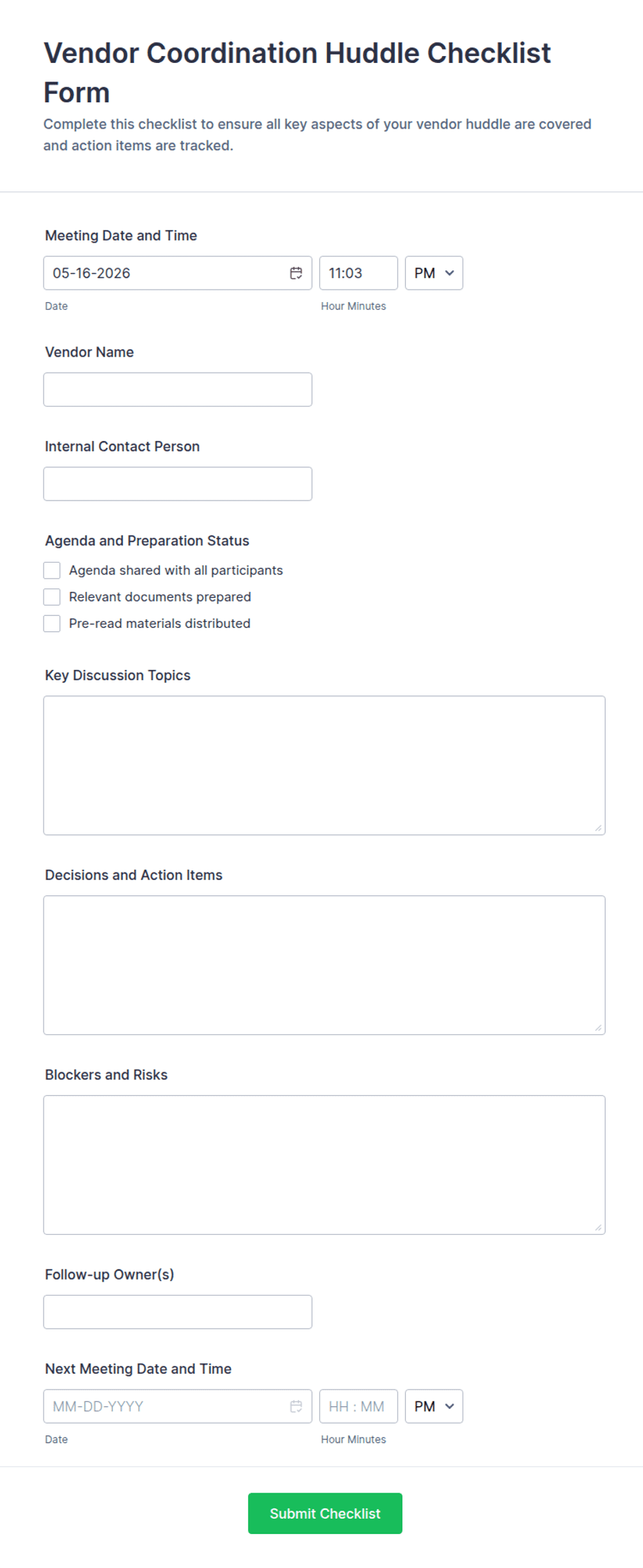Open the Next Meeting Date calendar icon
The image size is (643, 1568).
pyautogui.click(x=296, y=1406)
